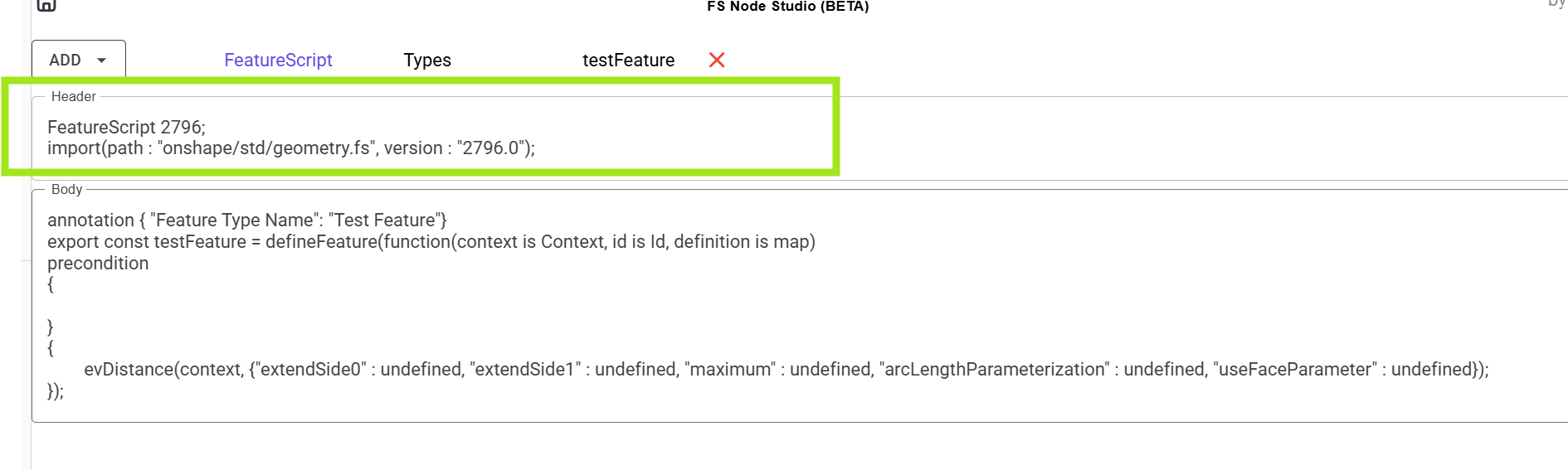Click the precondition keyword
This screenshot has width=1568, height=470.
point(98,263)
